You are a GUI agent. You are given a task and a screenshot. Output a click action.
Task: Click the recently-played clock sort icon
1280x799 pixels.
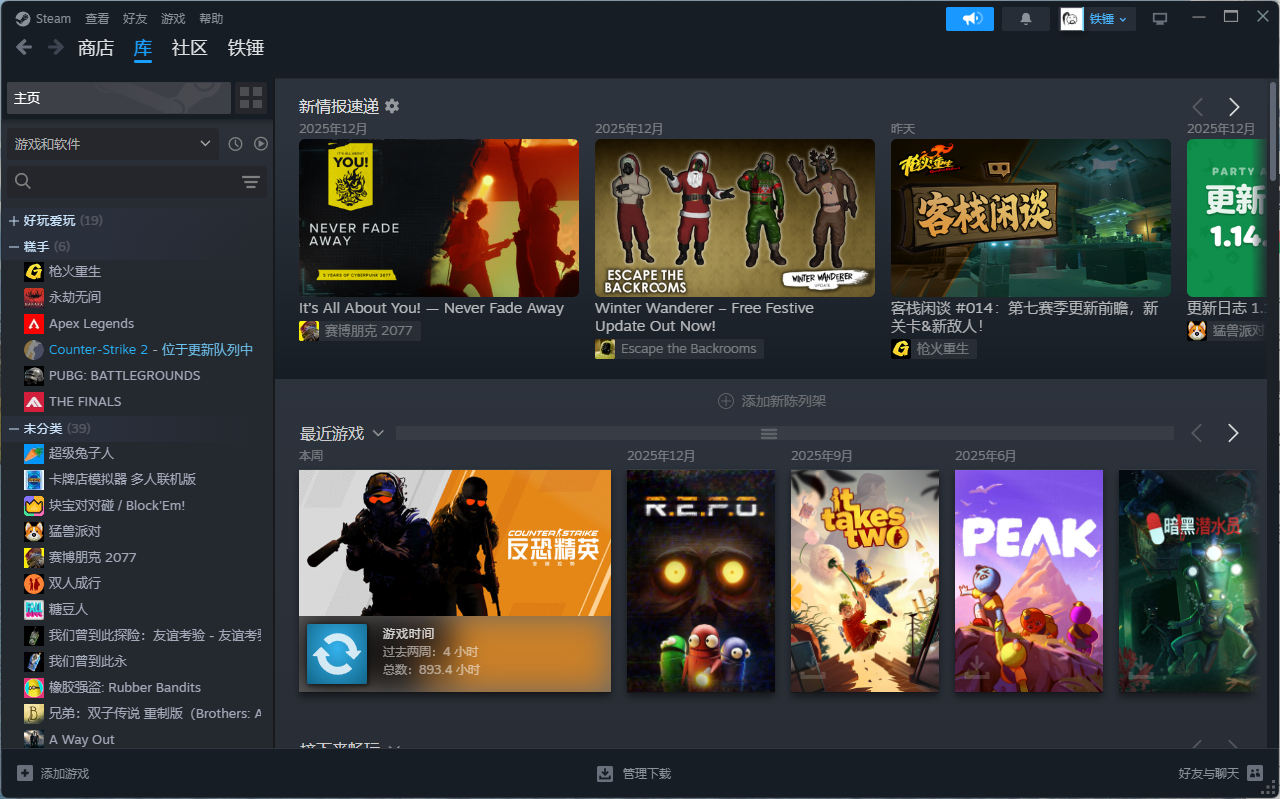(x=234, y=143)
